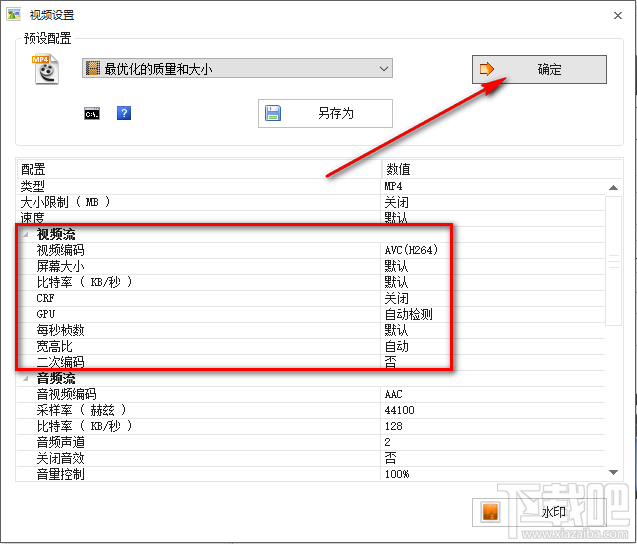Click the 100% volume value
637x544 pixels.
point(397,474)
